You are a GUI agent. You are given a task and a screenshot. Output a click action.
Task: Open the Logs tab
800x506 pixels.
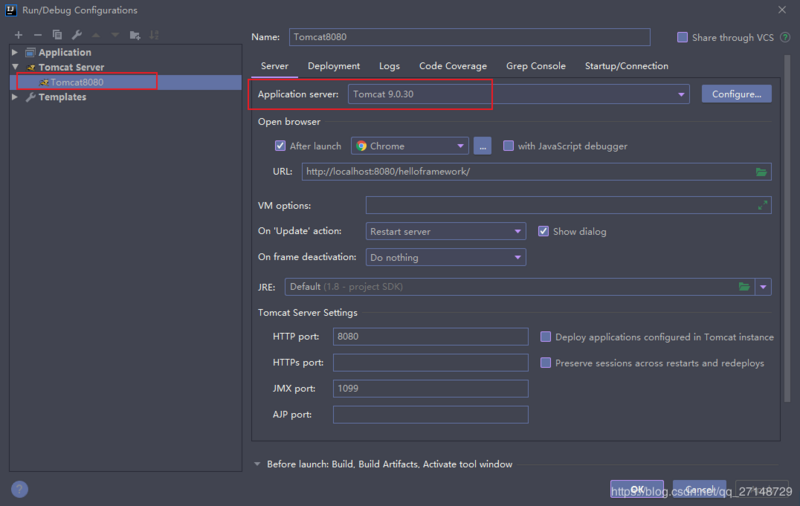(389, 66)
